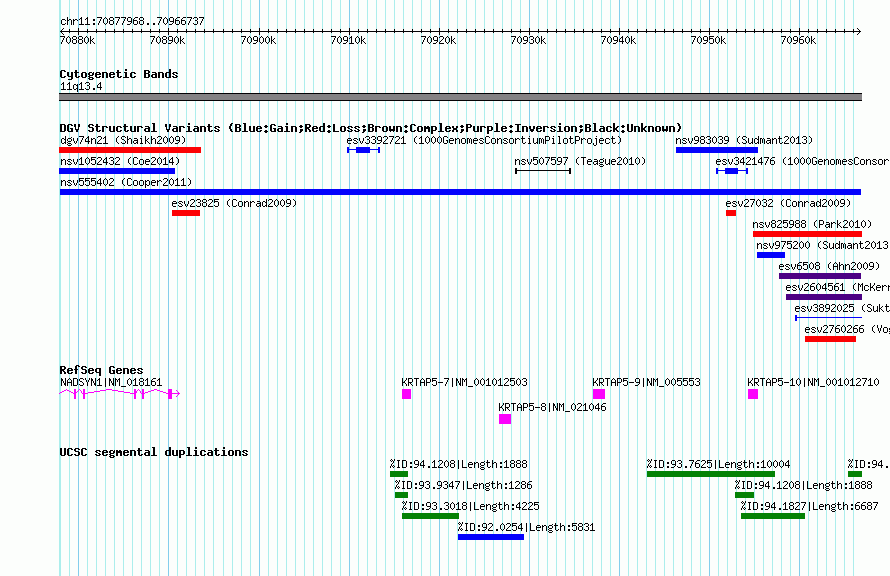Open the nsv825988 (Park2010) label

tap(812, 224)
